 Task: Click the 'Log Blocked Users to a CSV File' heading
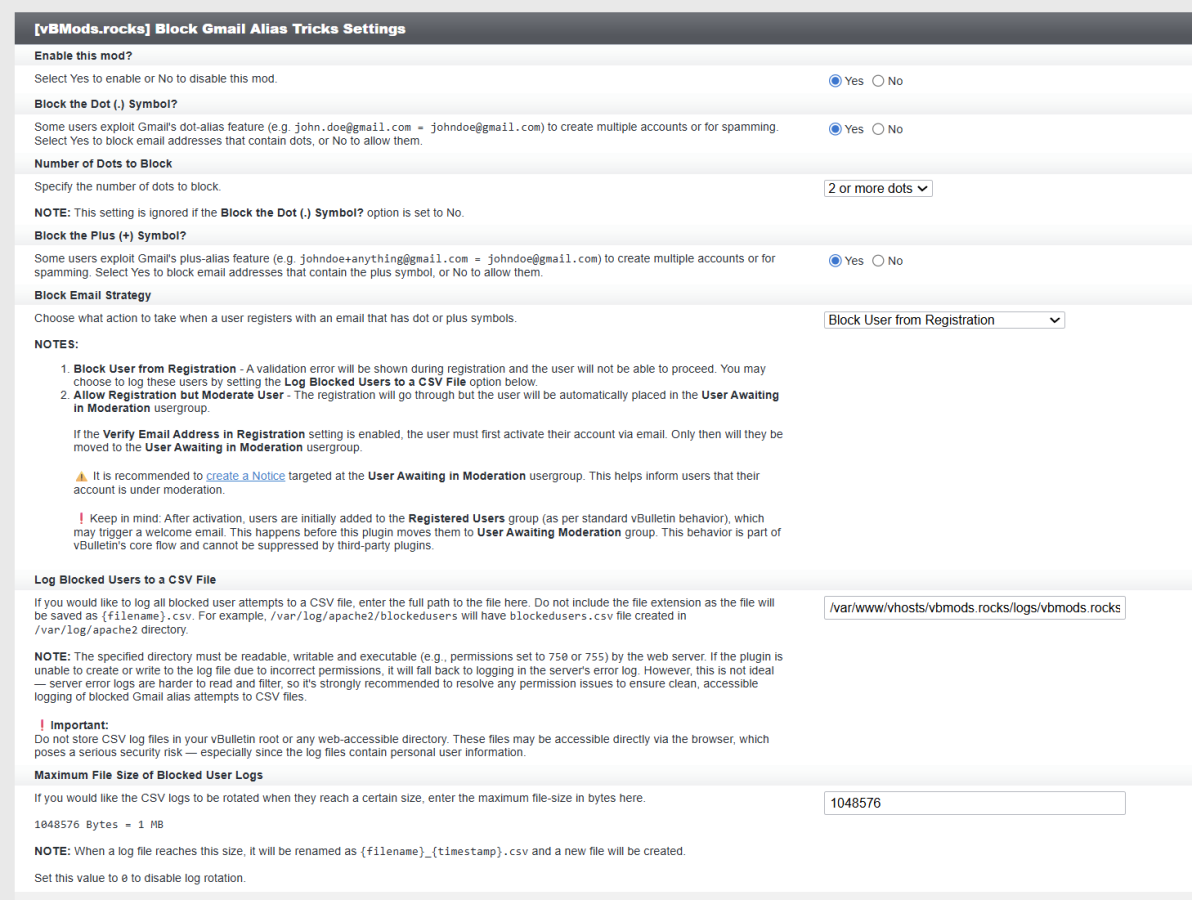click(x=125, y=579)
